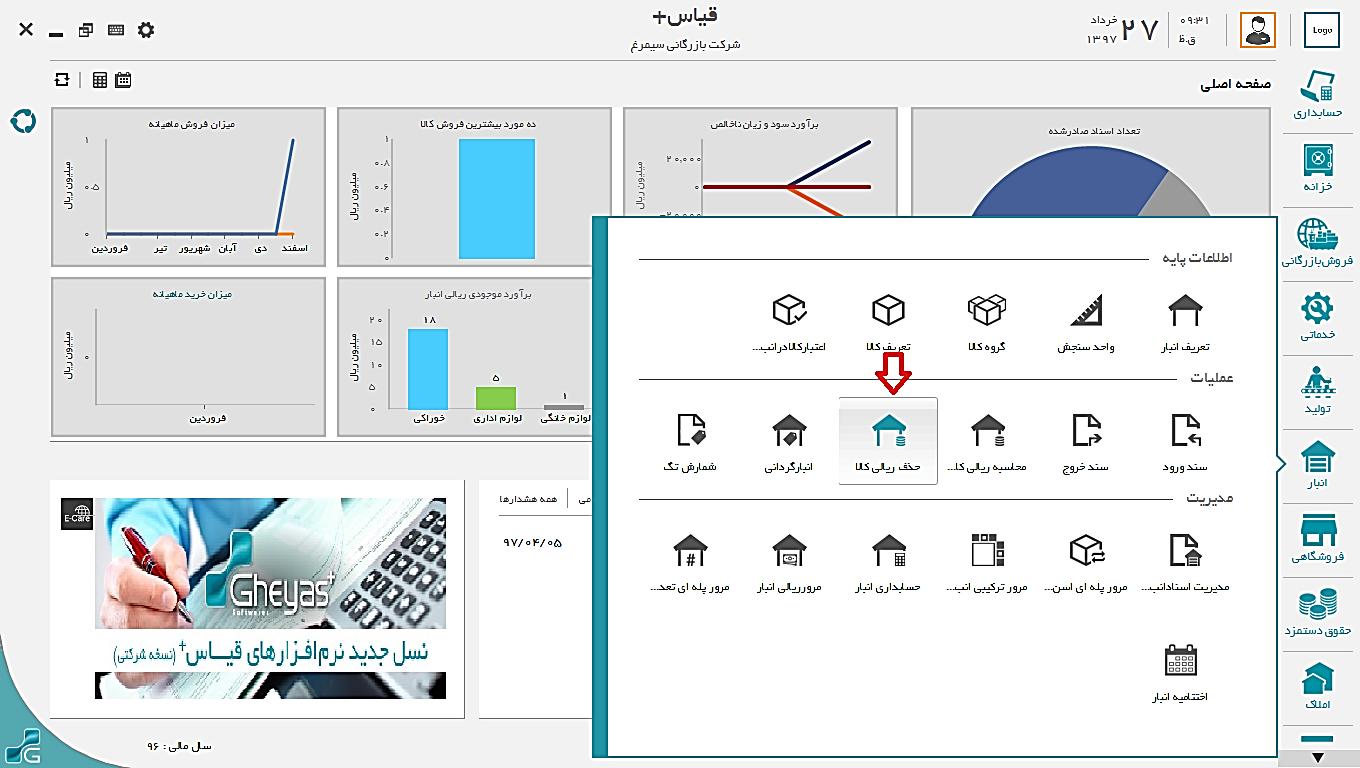Open تعداد اسناد صادرشده pie chart
This screenshot has height=768, width=1360.
(x=1091, y=163)
